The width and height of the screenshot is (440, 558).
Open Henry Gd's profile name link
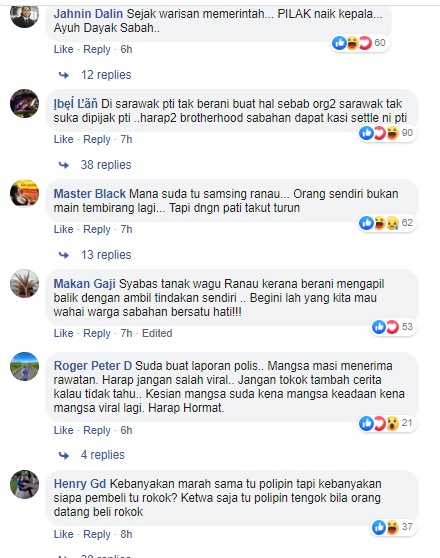tap(80, 484)
